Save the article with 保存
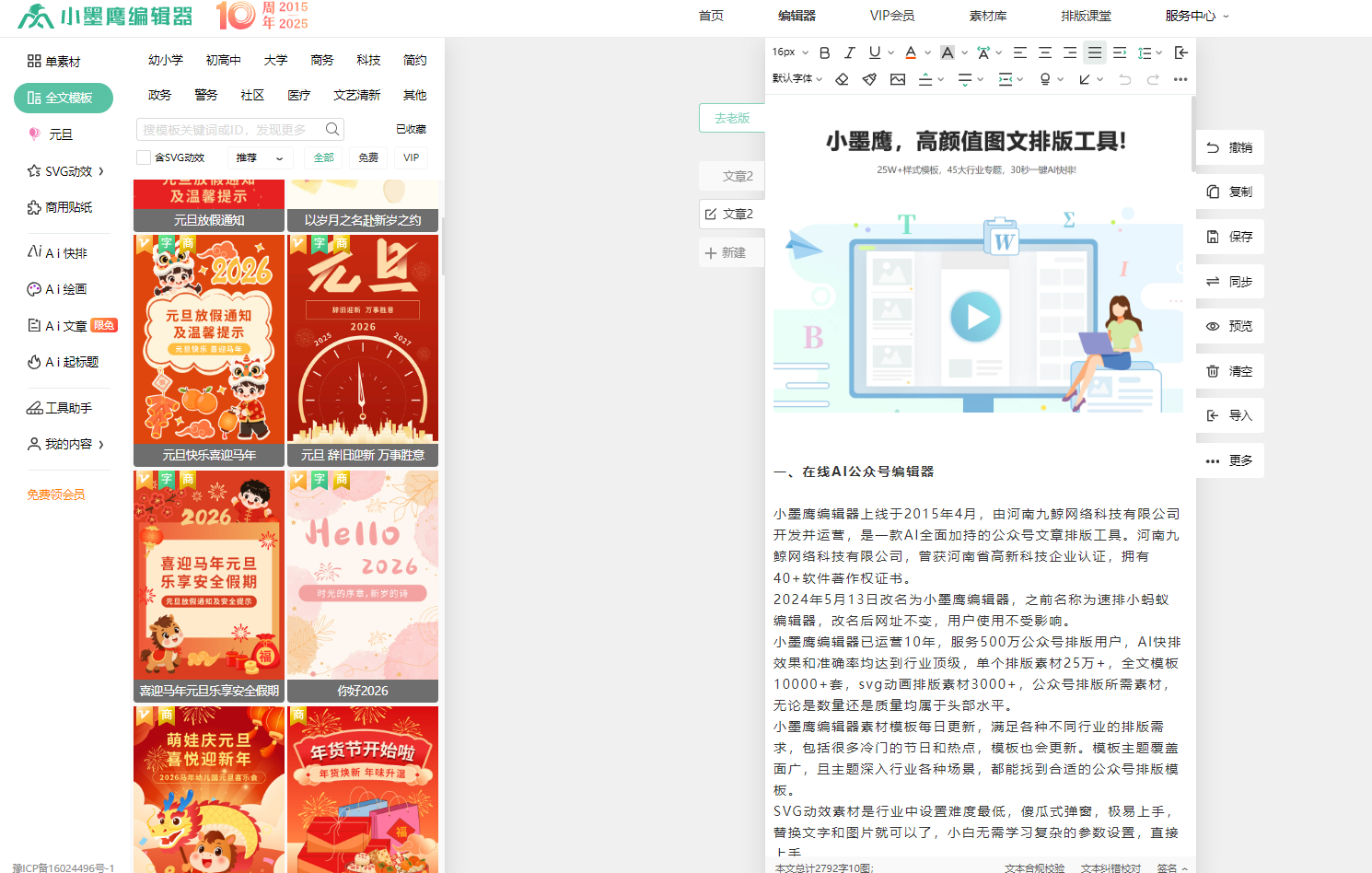 click(x=1229, y=237)
